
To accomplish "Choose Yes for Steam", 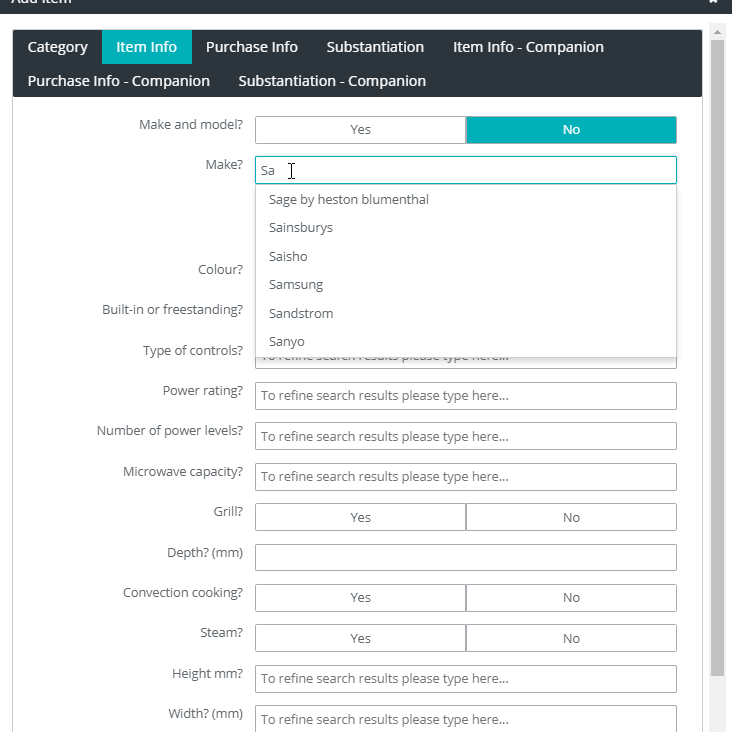I will 360,638.
